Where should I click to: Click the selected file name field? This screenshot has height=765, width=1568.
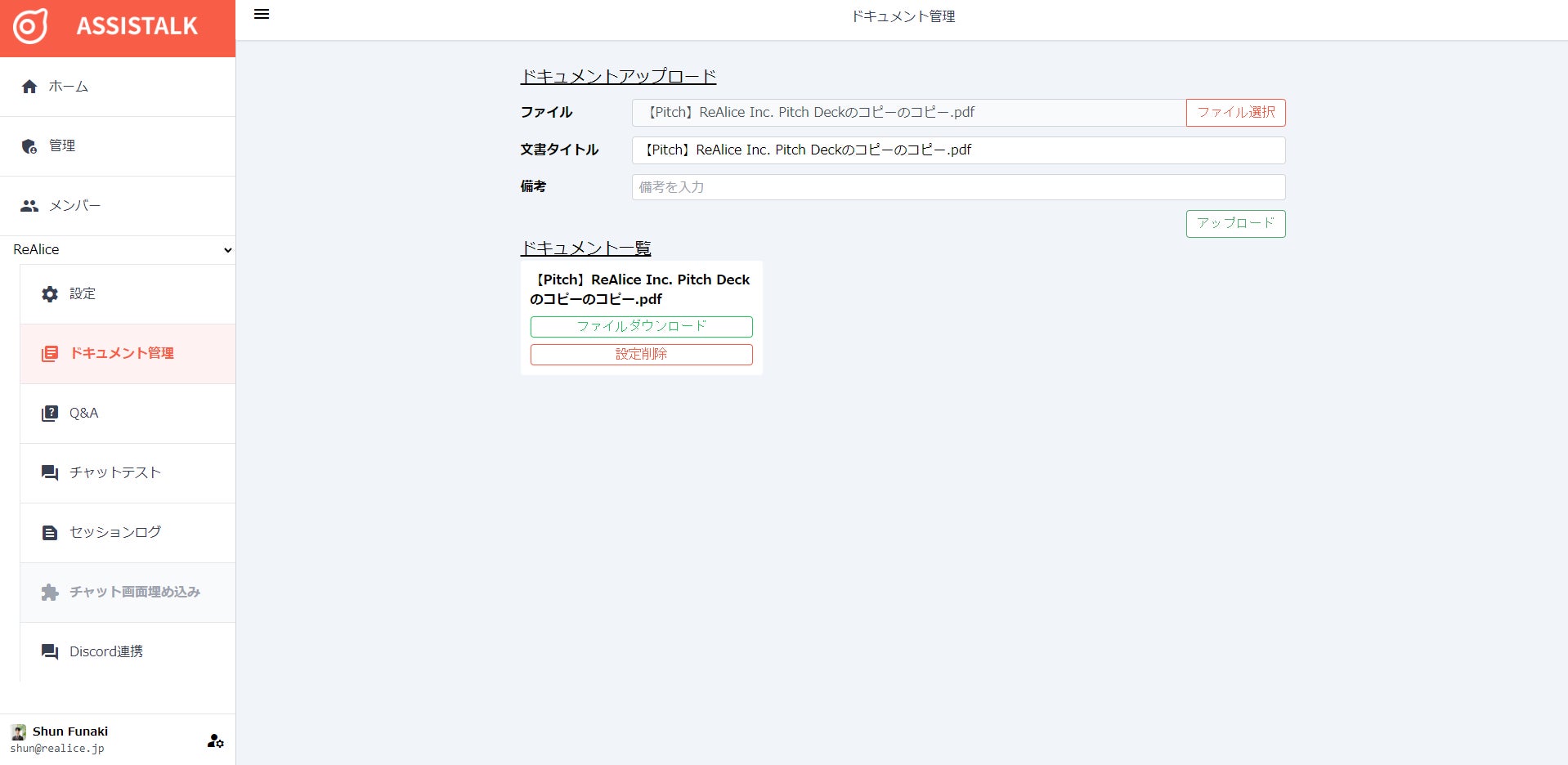tap(909, 113)
